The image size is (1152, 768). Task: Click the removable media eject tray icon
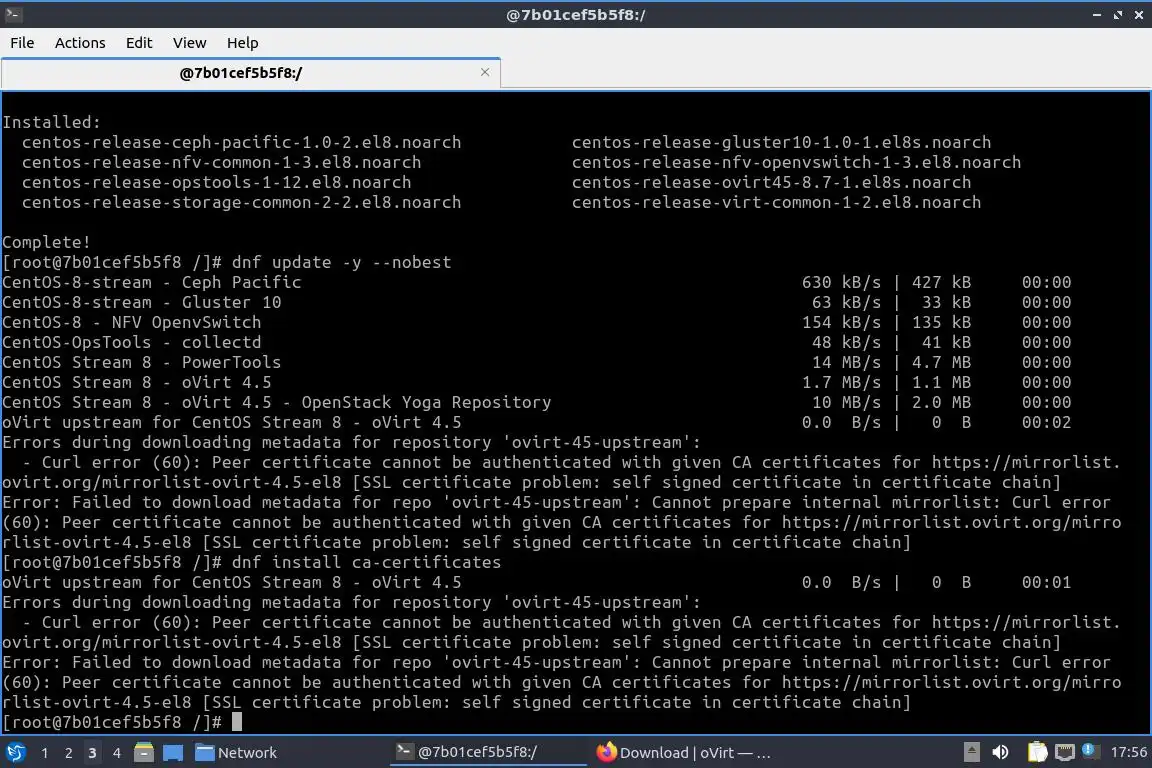[x=971, y=753]
